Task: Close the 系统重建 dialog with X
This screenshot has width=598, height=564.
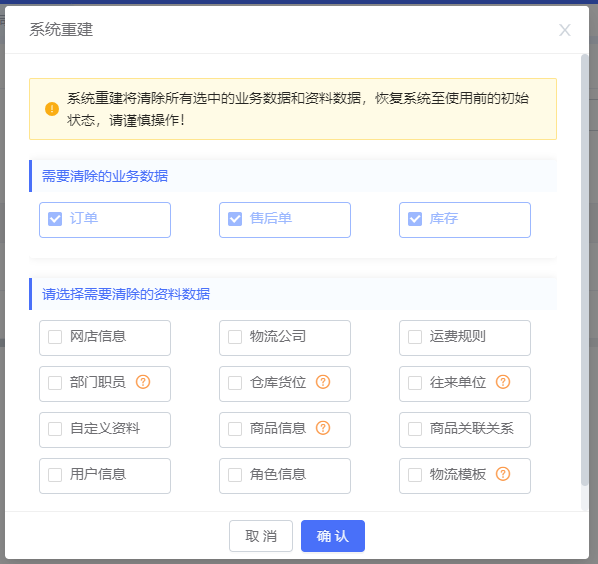Action: (x=565, y=30)
